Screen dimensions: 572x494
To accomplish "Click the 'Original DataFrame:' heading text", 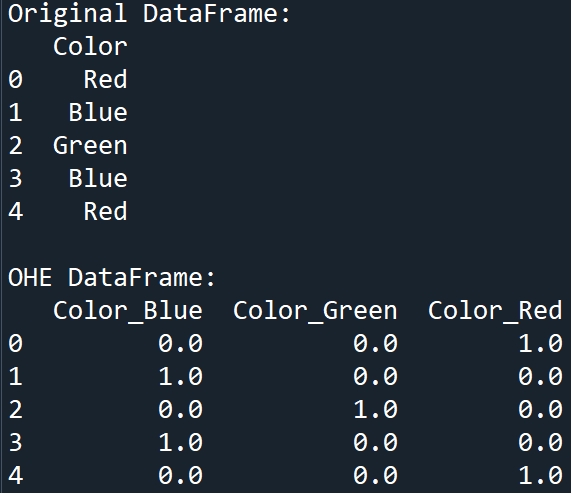I will (x=149, y=15).
